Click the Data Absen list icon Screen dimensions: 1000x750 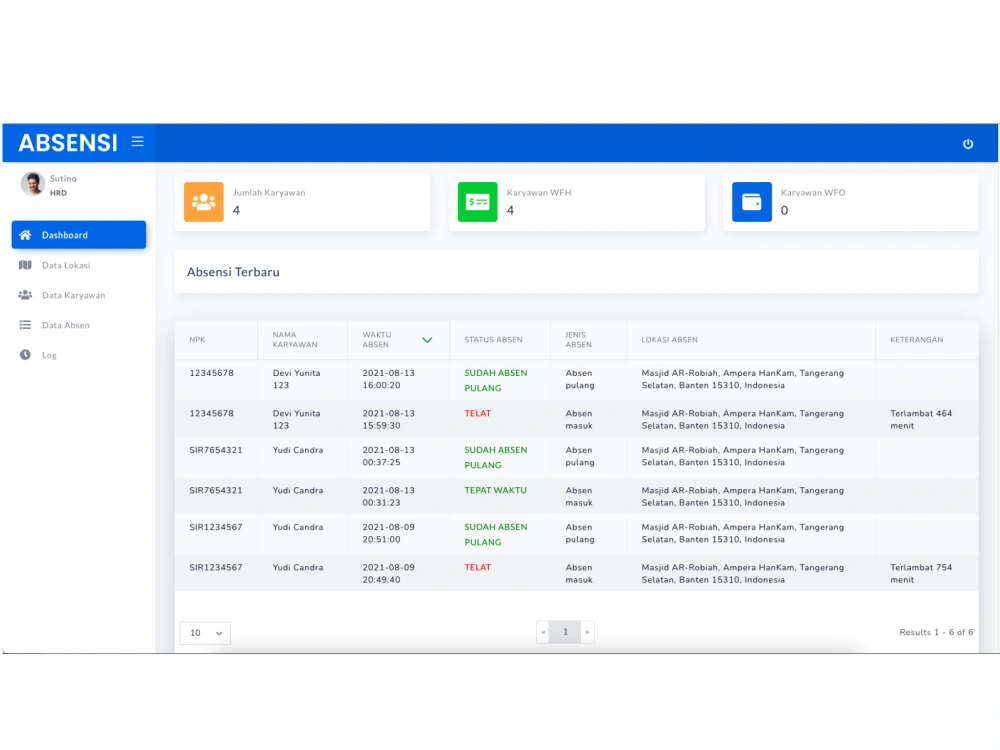point(25,325)
